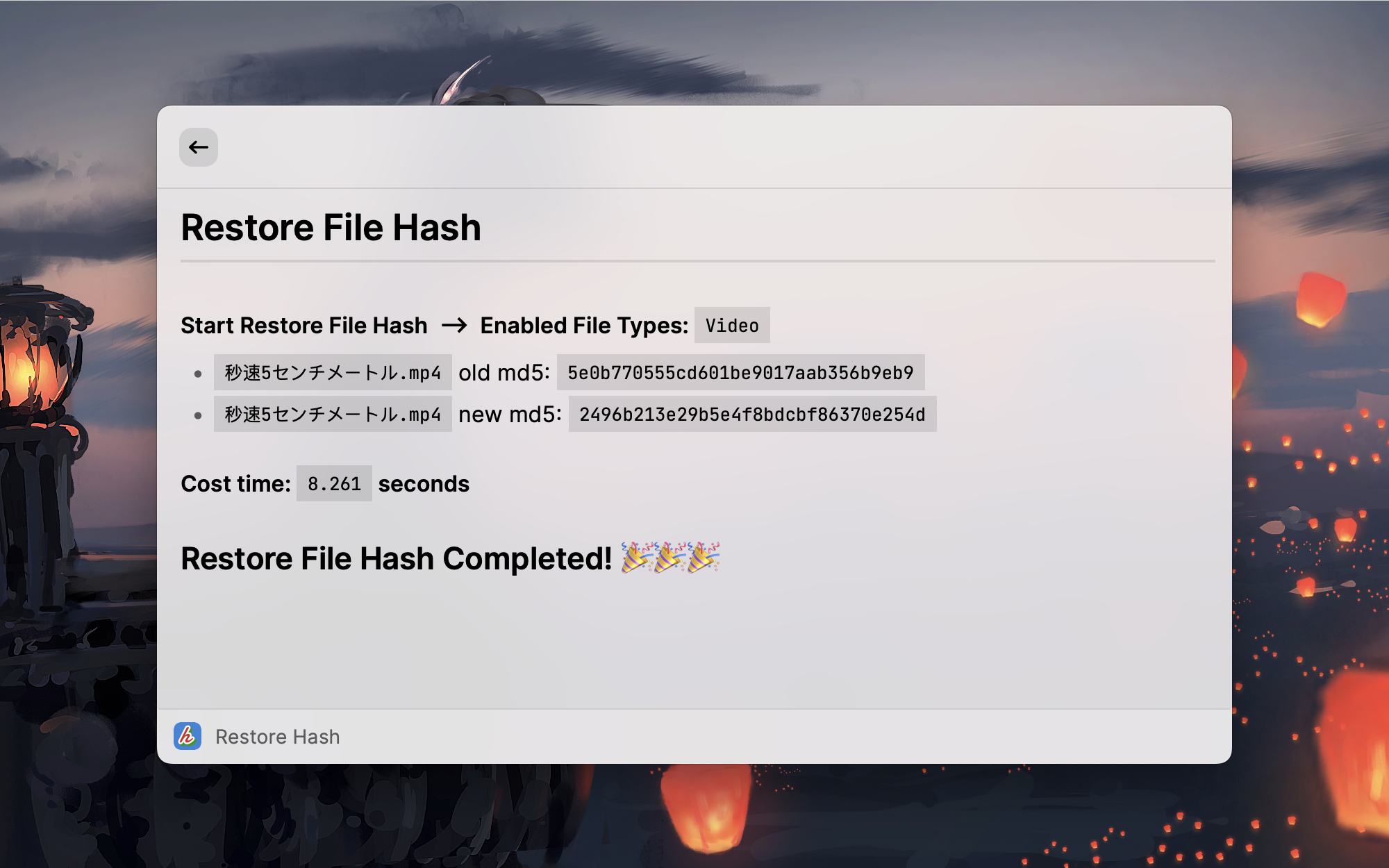Viewport: 1389px width, 868px height.
Task: Click the Enabled File Types label
Action: point(583,326)
